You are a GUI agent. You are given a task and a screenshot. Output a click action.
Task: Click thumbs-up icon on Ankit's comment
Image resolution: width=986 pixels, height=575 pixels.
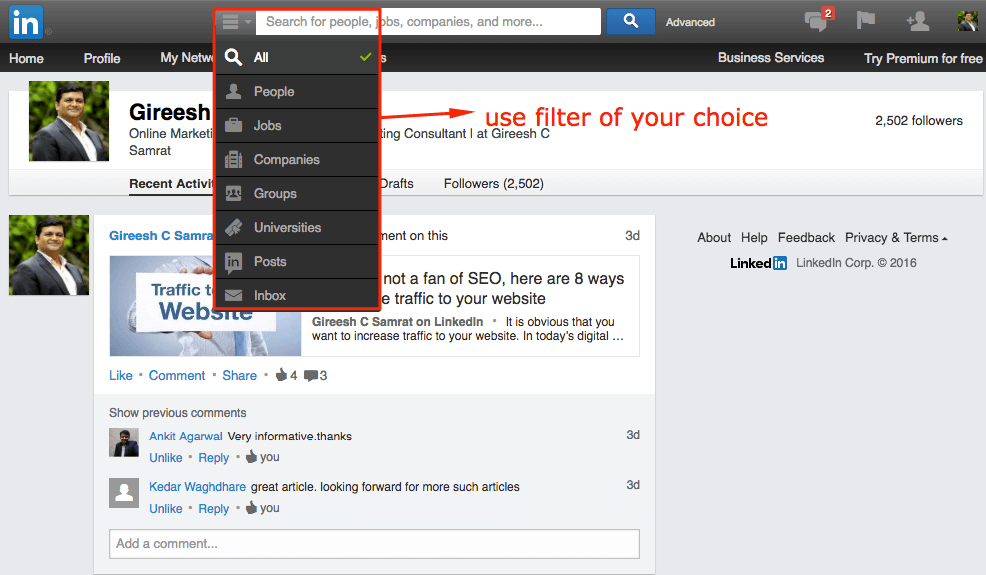[x=252, y=457]
